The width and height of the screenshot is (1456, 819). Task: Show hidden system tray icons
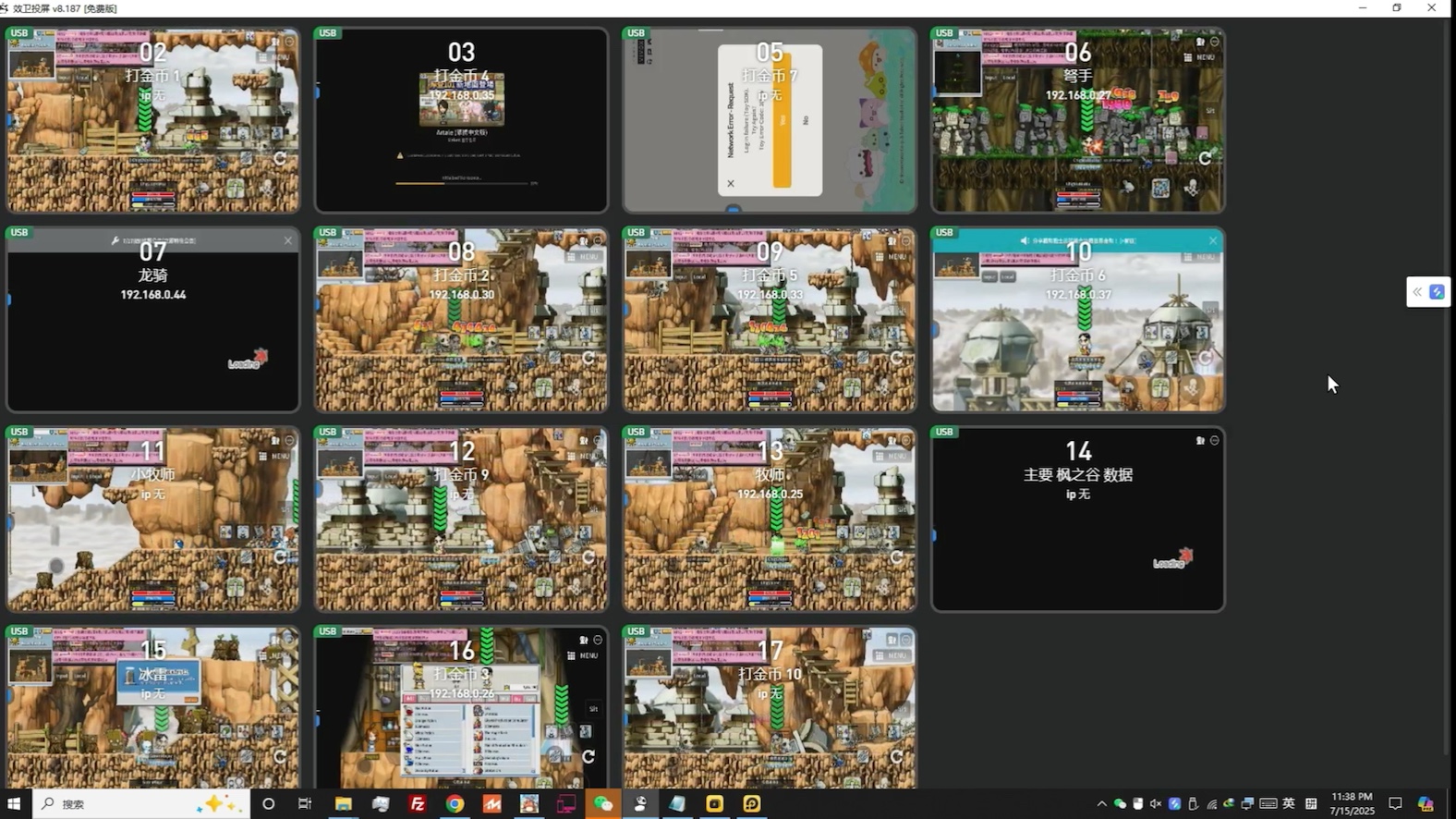coord(1101,804)
